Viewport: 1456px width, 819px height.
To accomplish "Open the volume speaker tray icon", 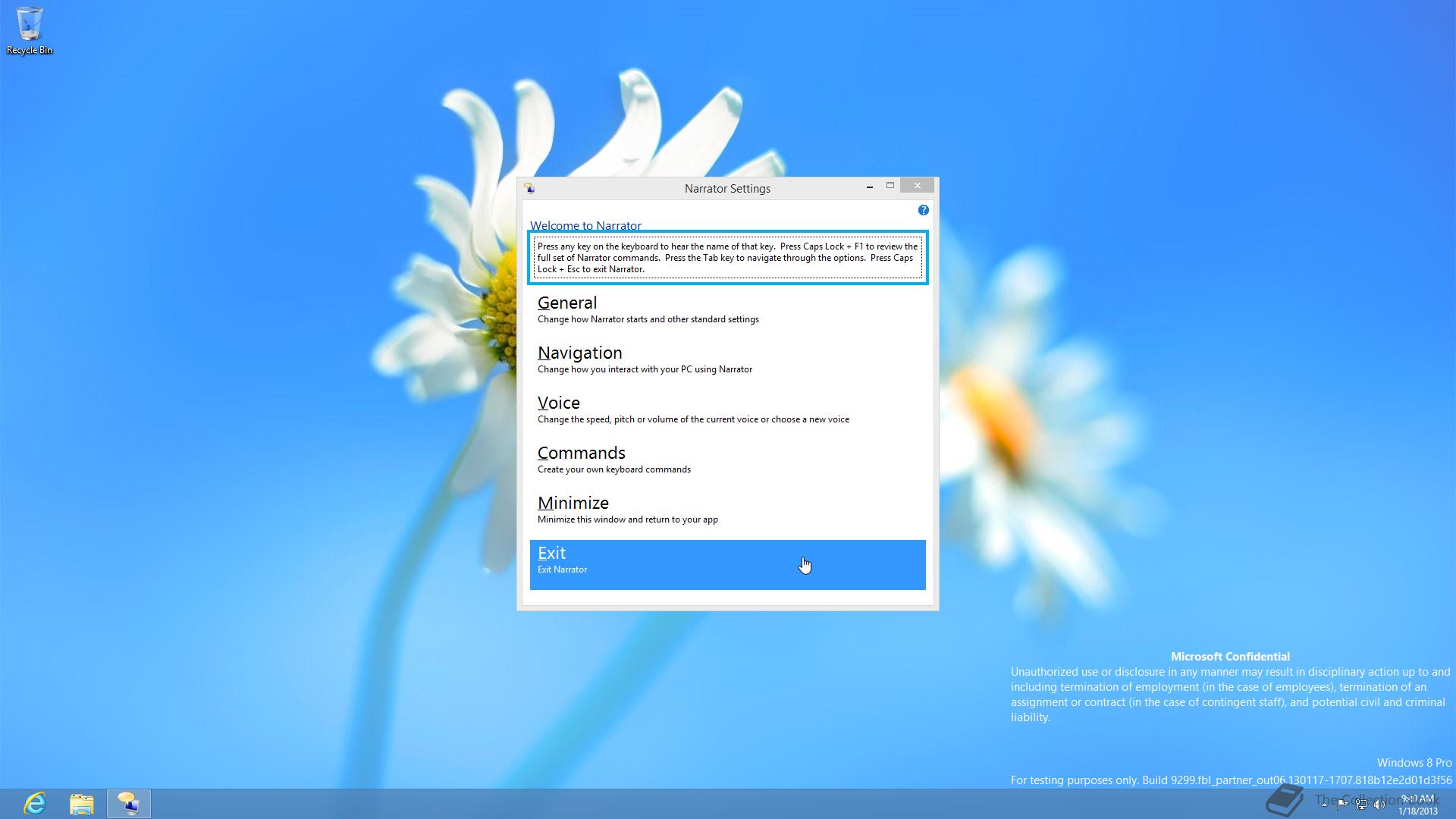I will tap(1379, 805).
